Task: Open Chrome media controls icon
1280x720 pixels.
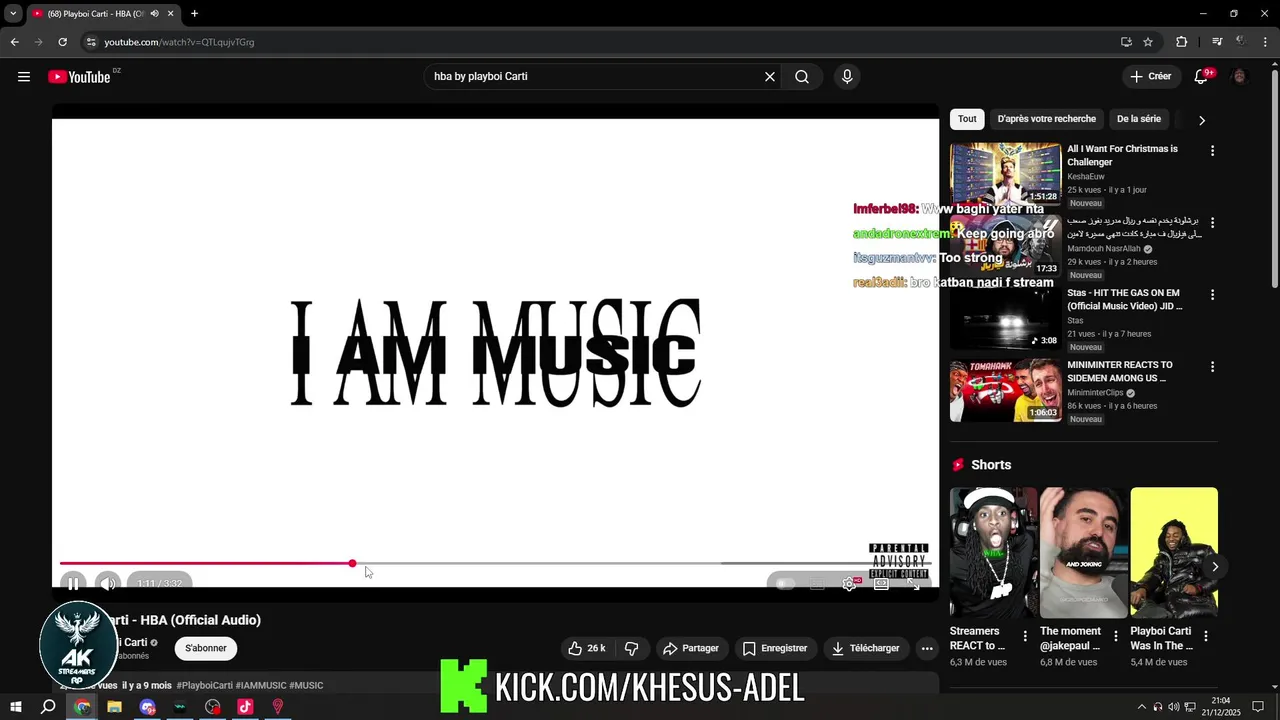Action: point(1217,42)
